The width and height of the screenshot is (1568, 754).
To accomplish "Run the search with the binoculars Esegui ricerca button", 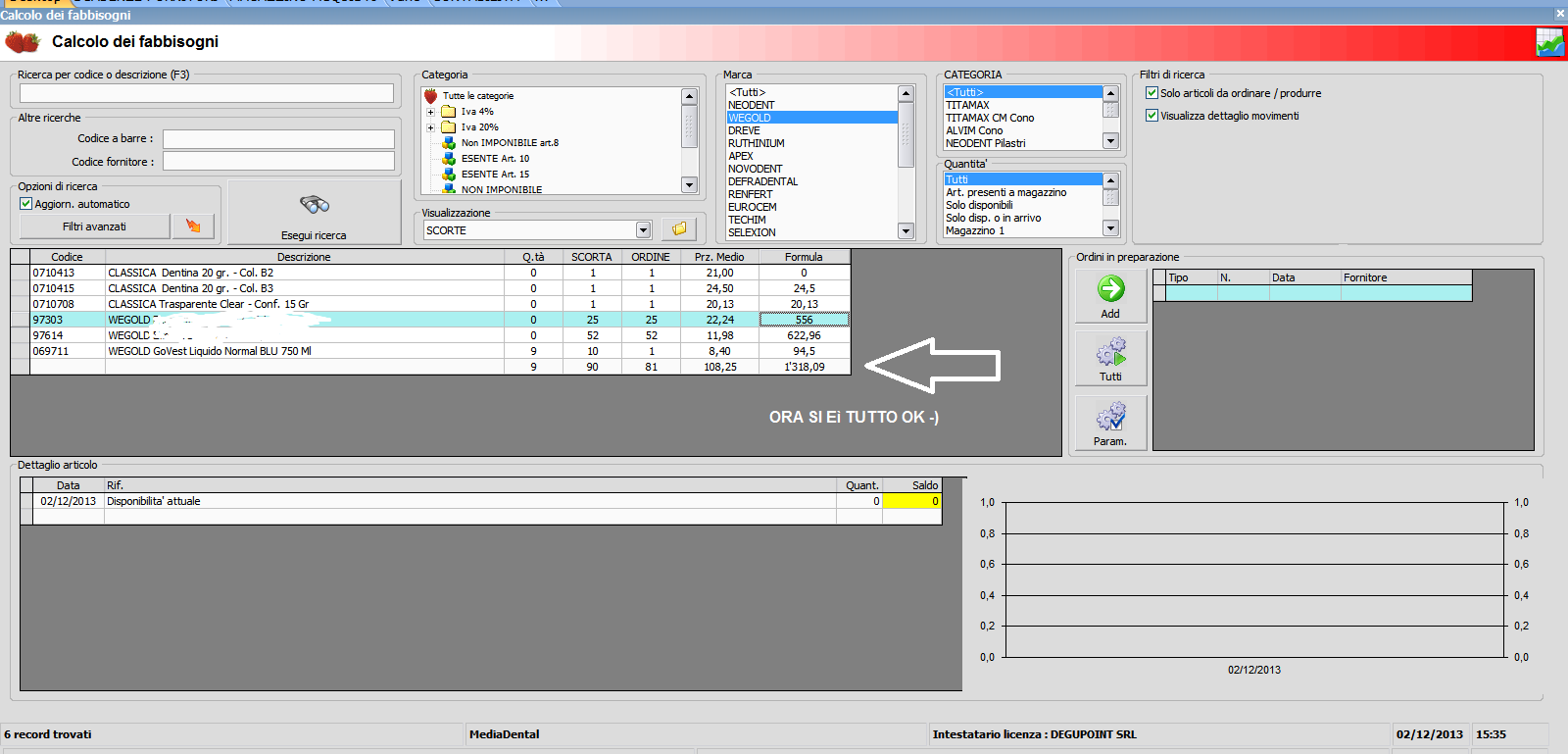I will [x=314, y=212].
